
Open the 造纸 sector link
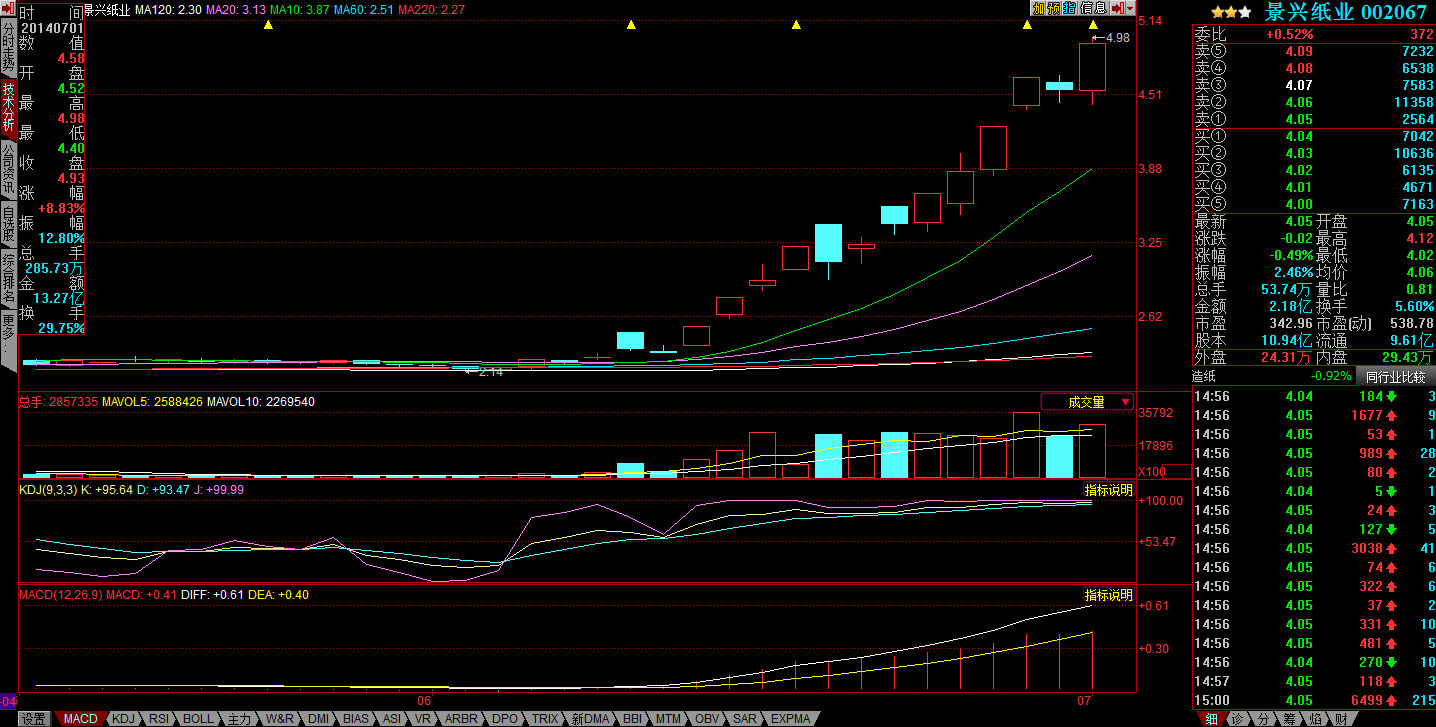click(1204, 376)
